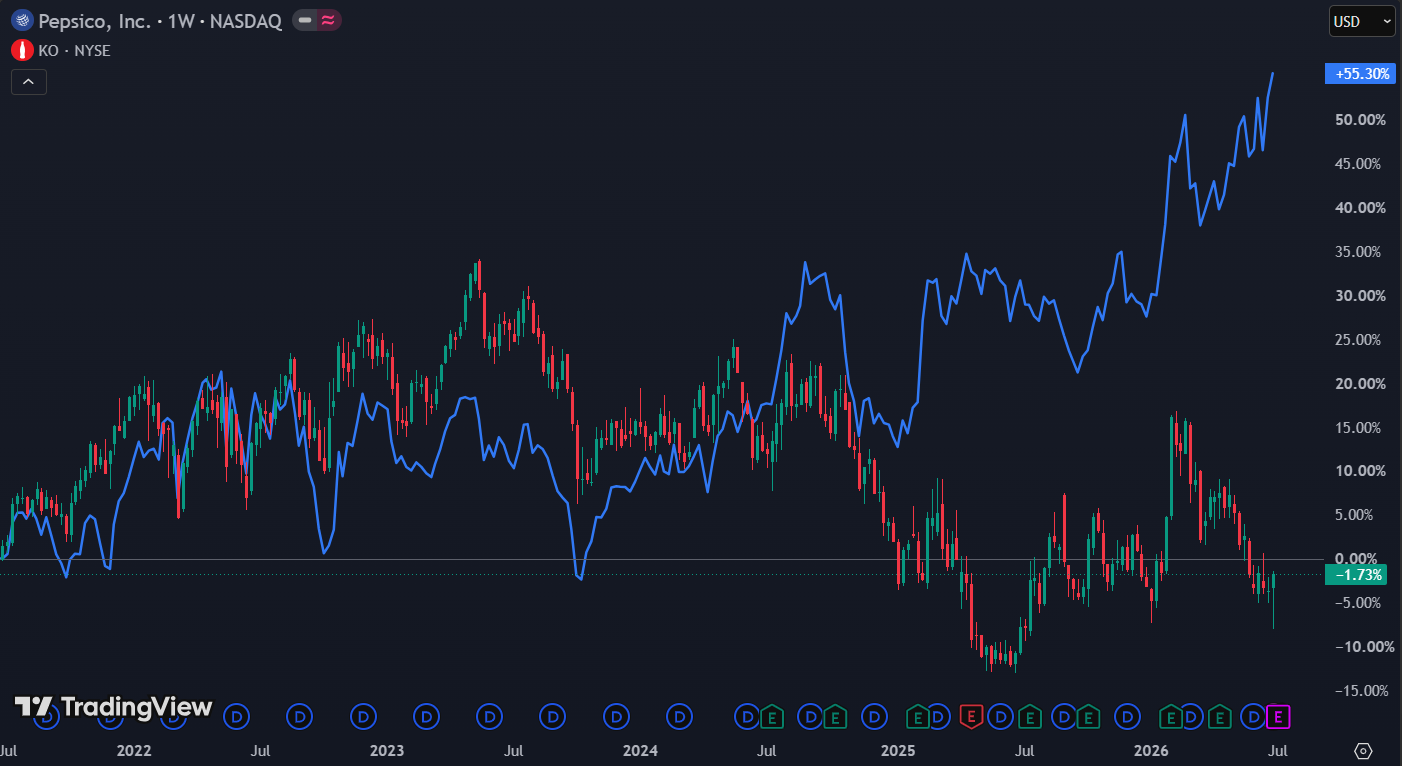
Task: Click dividend D marker touching first green E
Action: [x=747, y=716]
